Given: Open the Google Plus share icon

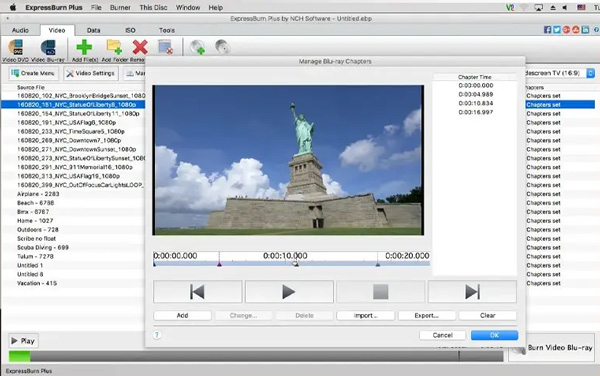Looking at the screenshot, I should (566, 30).
